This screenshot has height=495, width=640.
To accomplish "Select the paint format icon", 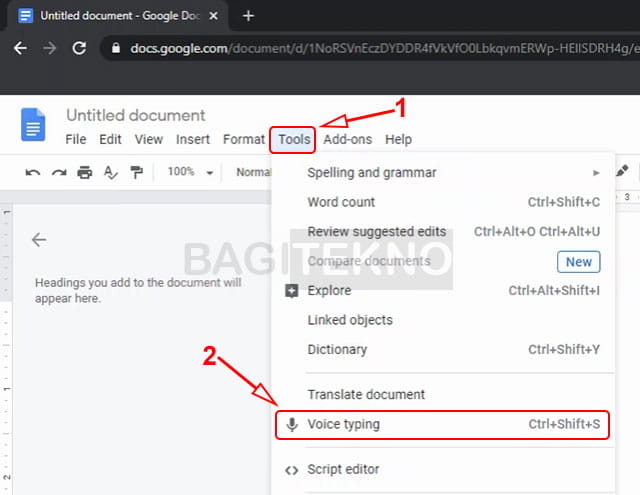I will [x=136, y=172].
